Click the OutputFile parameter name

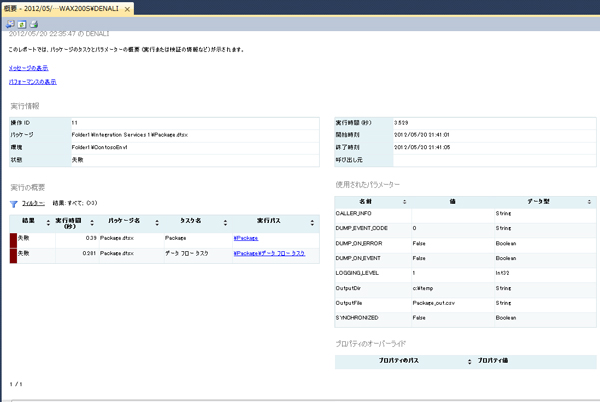tap(349, 303)
